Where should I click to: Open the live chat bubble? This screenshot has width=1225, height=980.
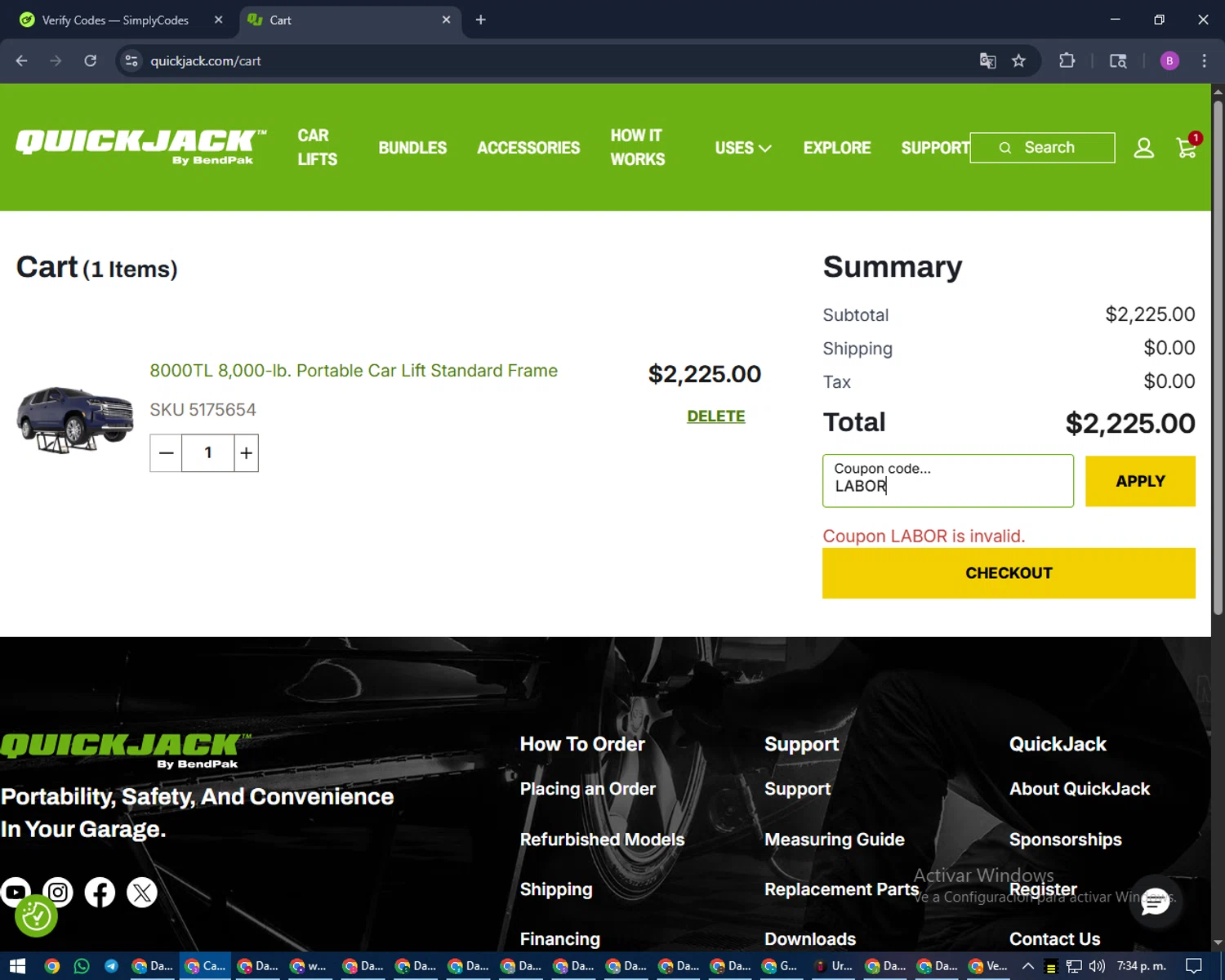tap(1155, 902)
